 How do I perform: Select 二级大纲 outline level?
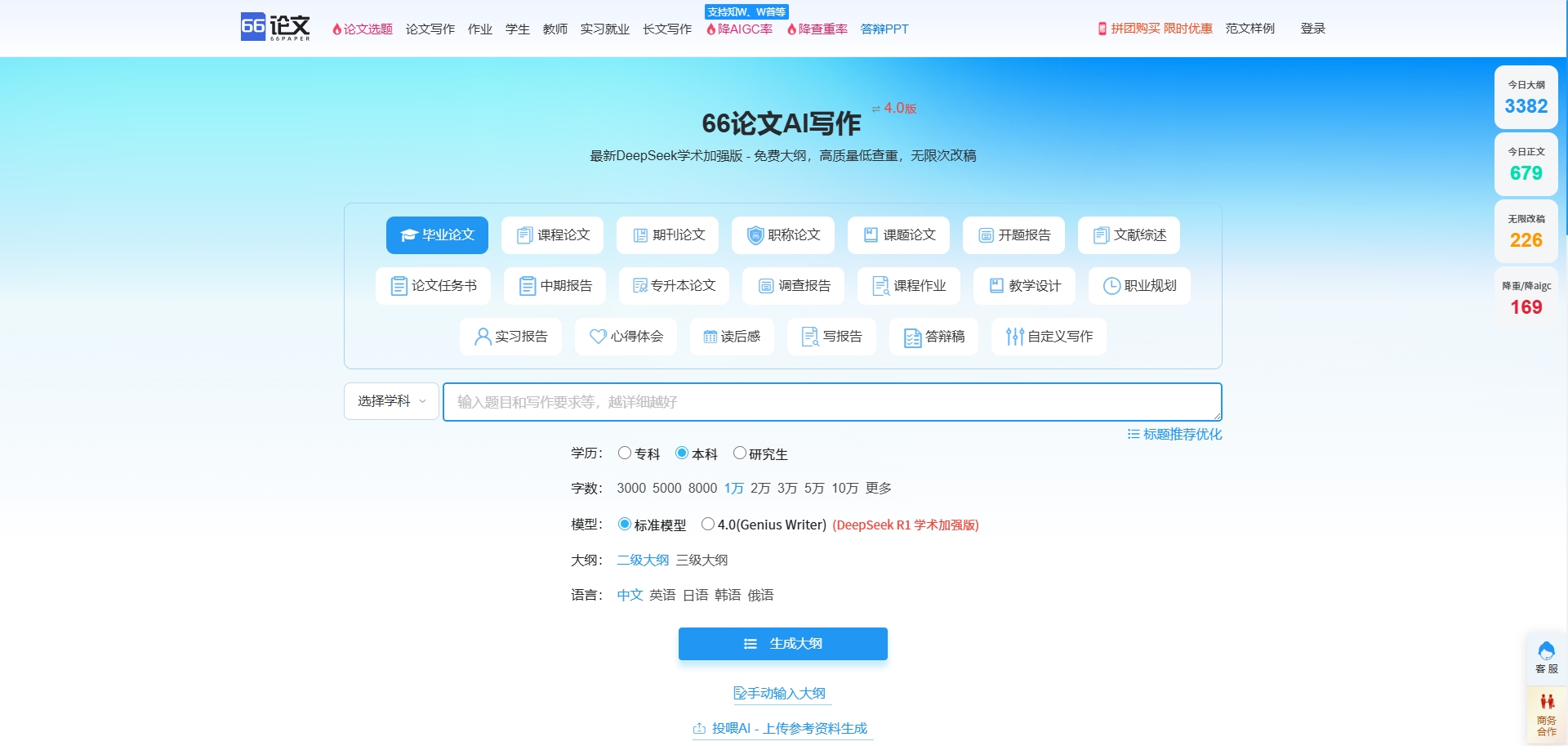(x=643, y=560)
